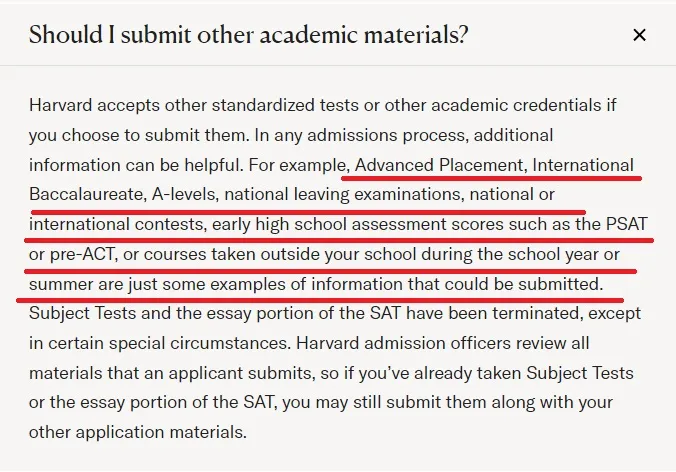Click the X icon beside the heading
The height and width of the screenshot is (472, 676).
point(640,36)
